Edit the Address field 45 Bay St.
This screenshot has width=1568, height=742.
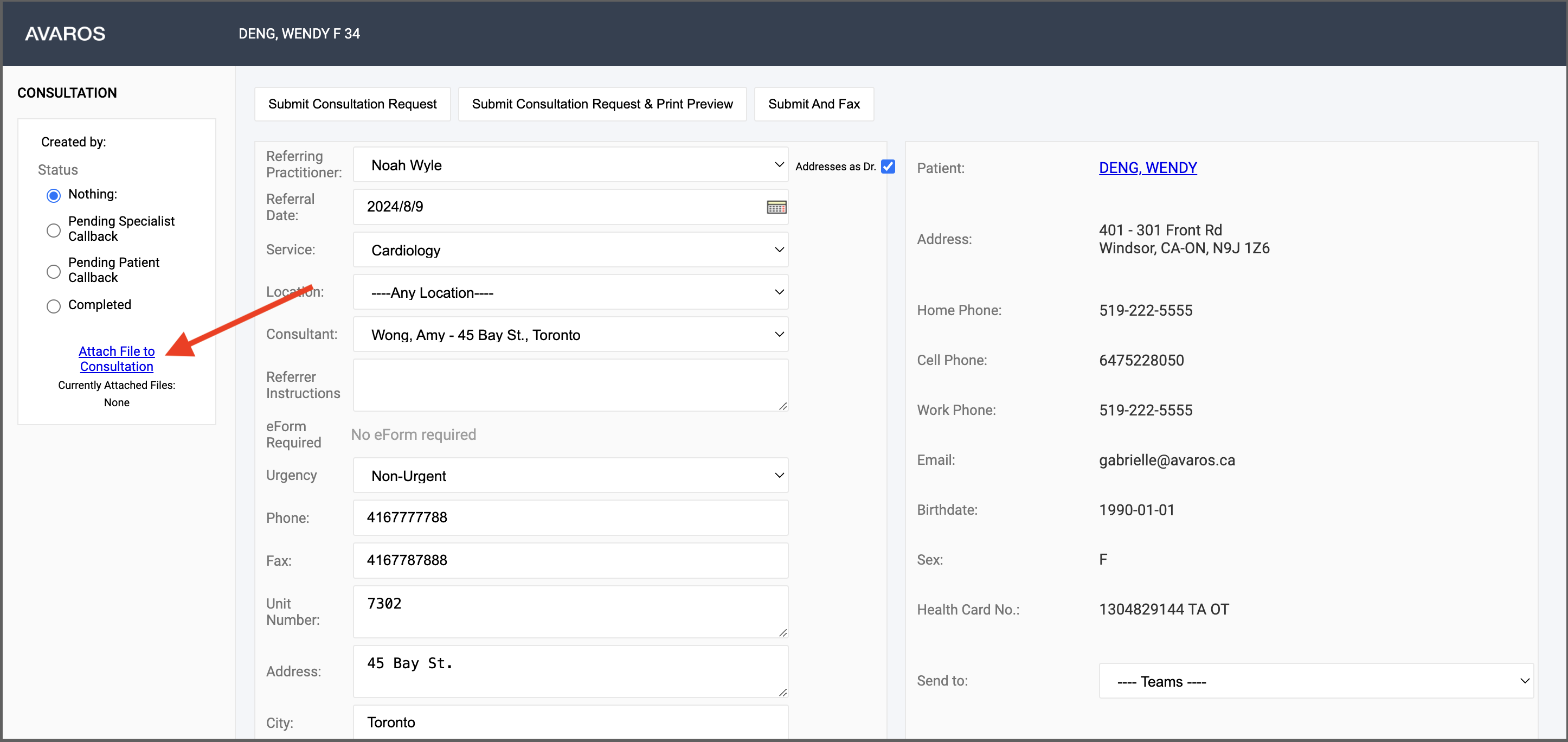570,671
